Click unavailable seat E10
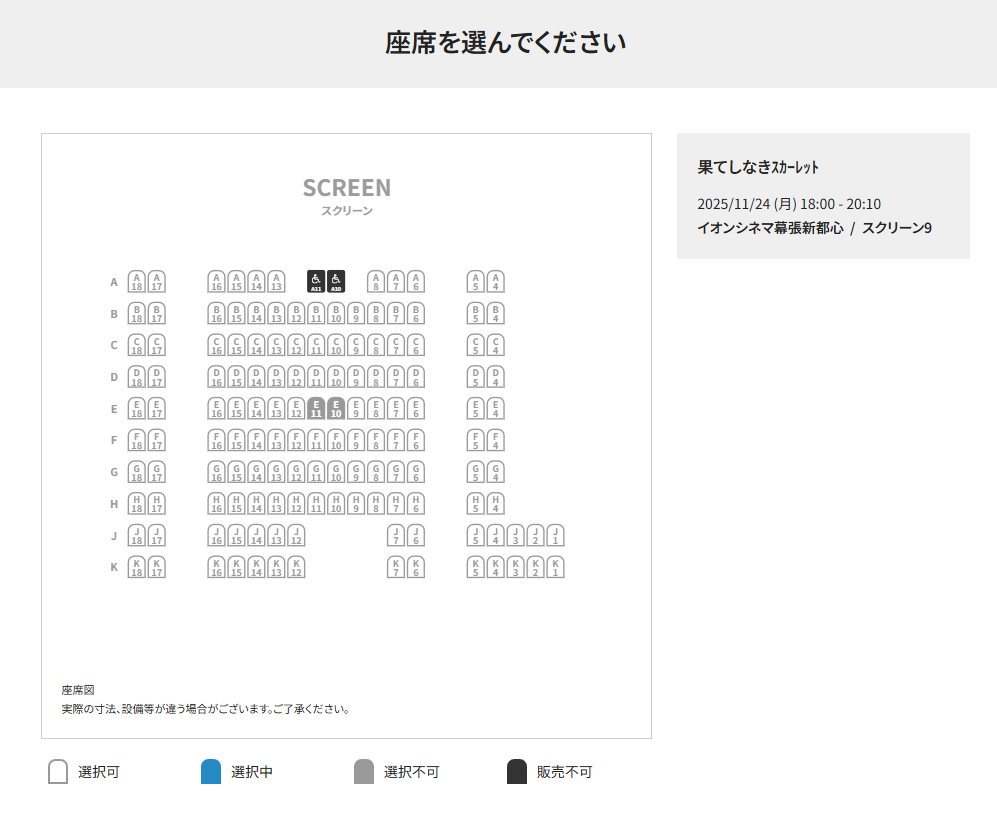Image resolution: width=997 pixels, height=816 pixels. tap(336, 409)
